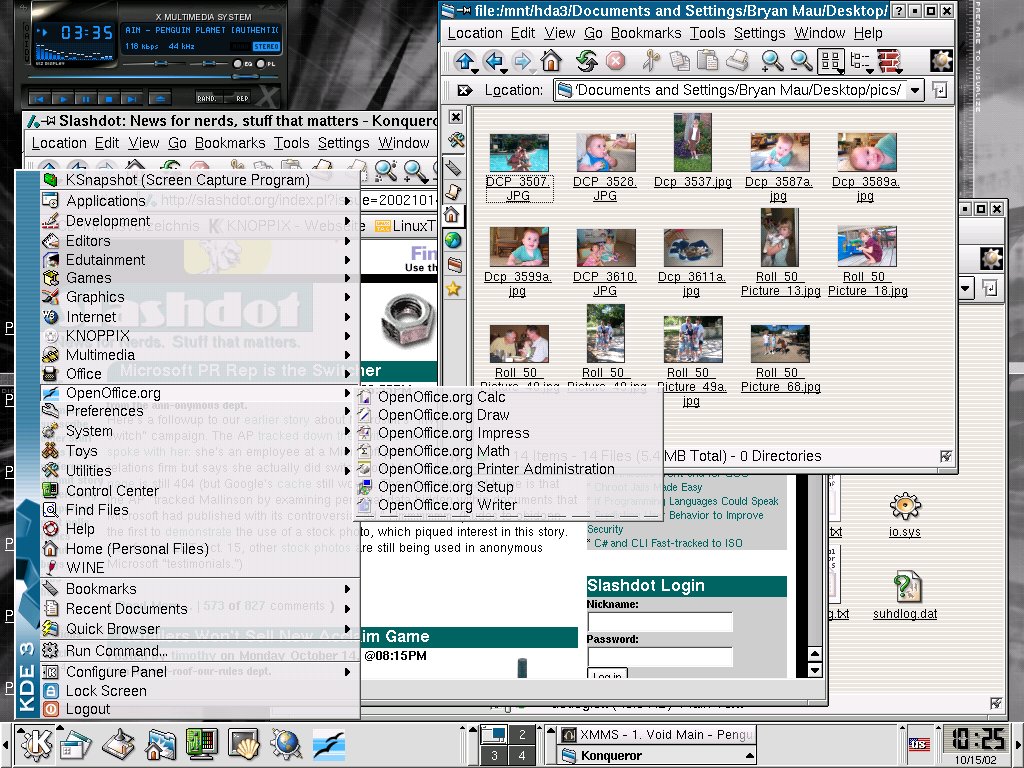This screenshot has height=768, width=1024.
Task: Expand the Konqueror taskbar group arrow
Action: click(x=749, y=756)
